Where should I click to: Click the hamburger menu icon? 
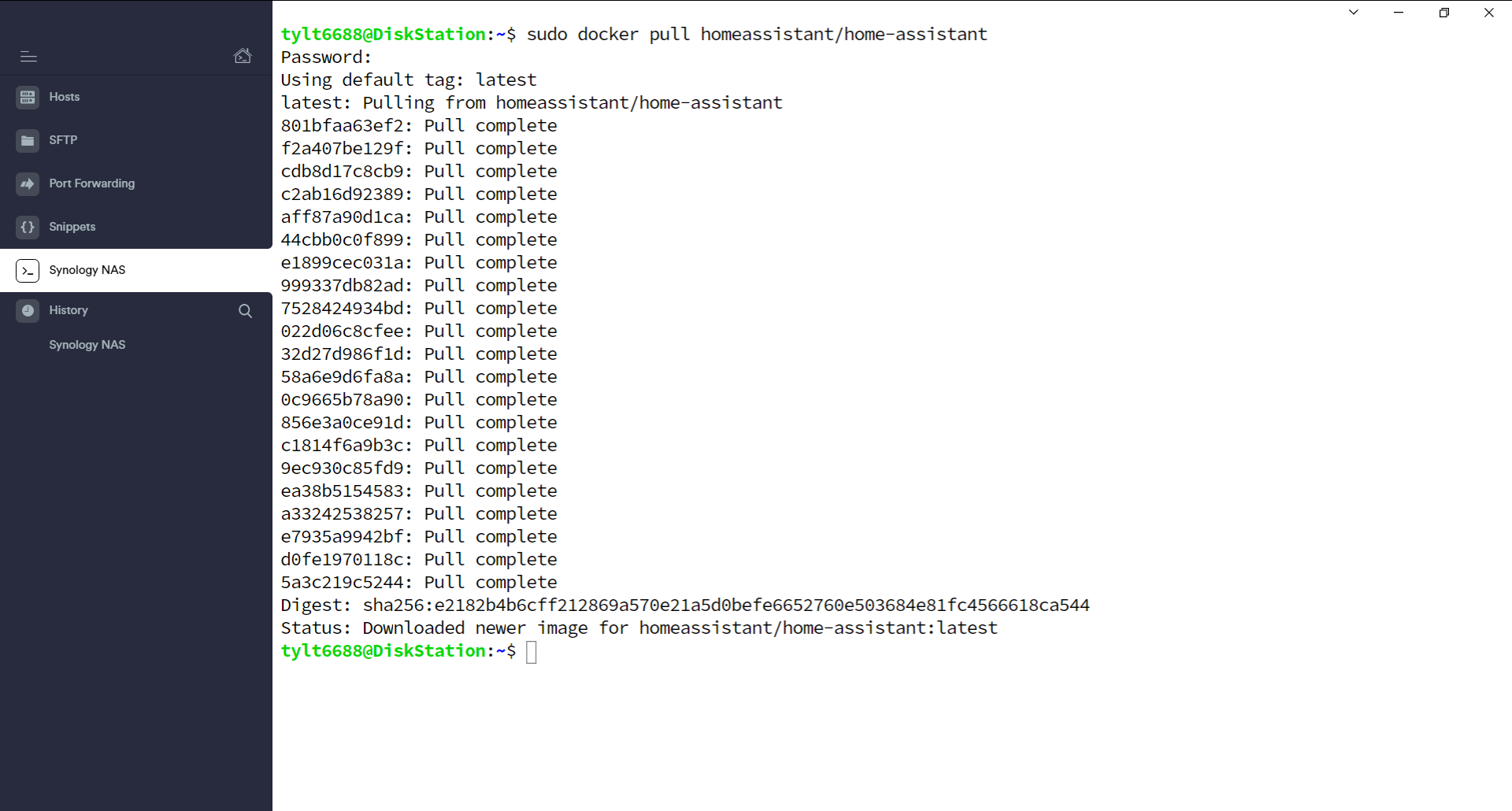(x=28, y=57)
